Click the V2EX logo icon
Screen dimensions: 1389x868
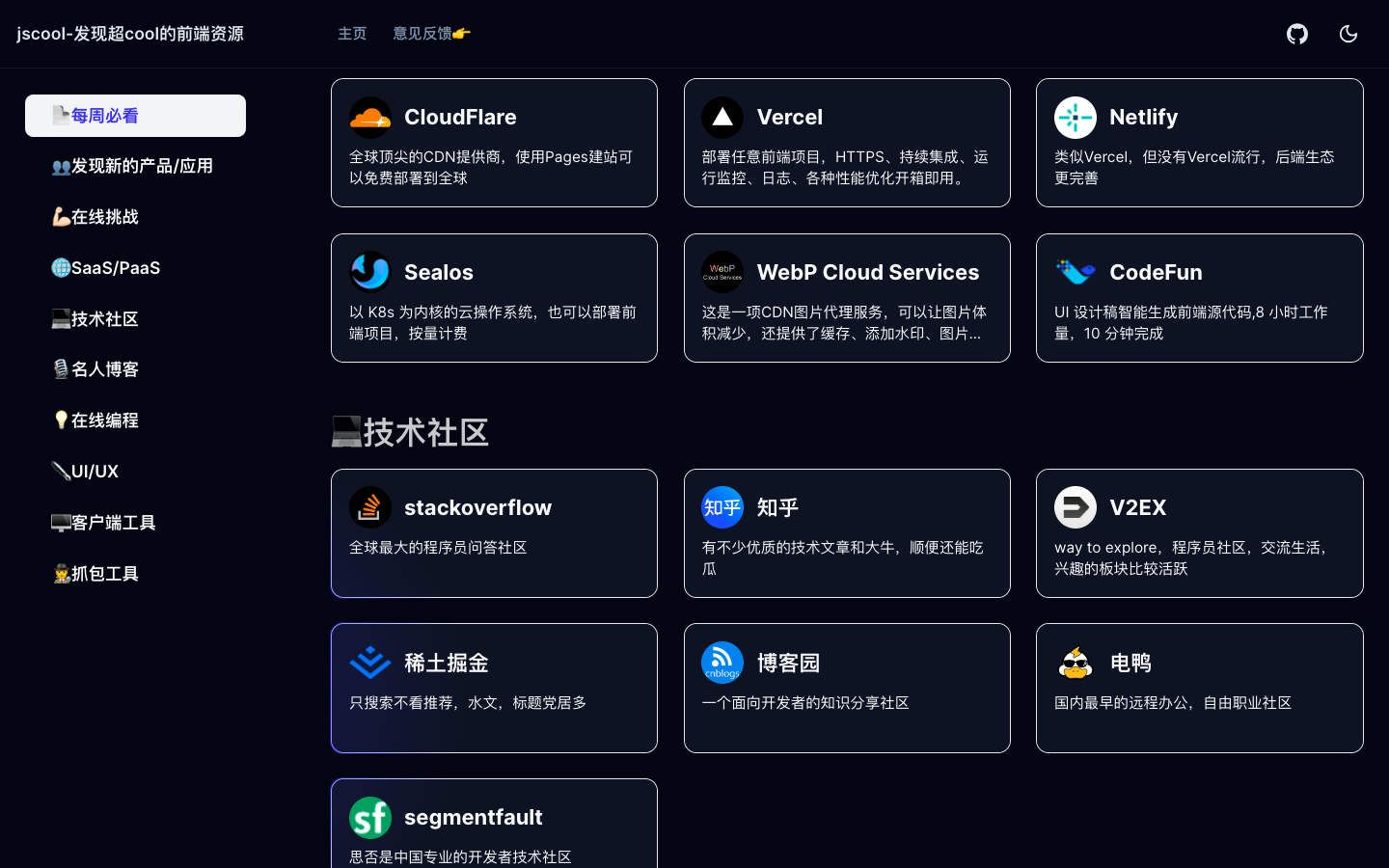point(1076,507)
